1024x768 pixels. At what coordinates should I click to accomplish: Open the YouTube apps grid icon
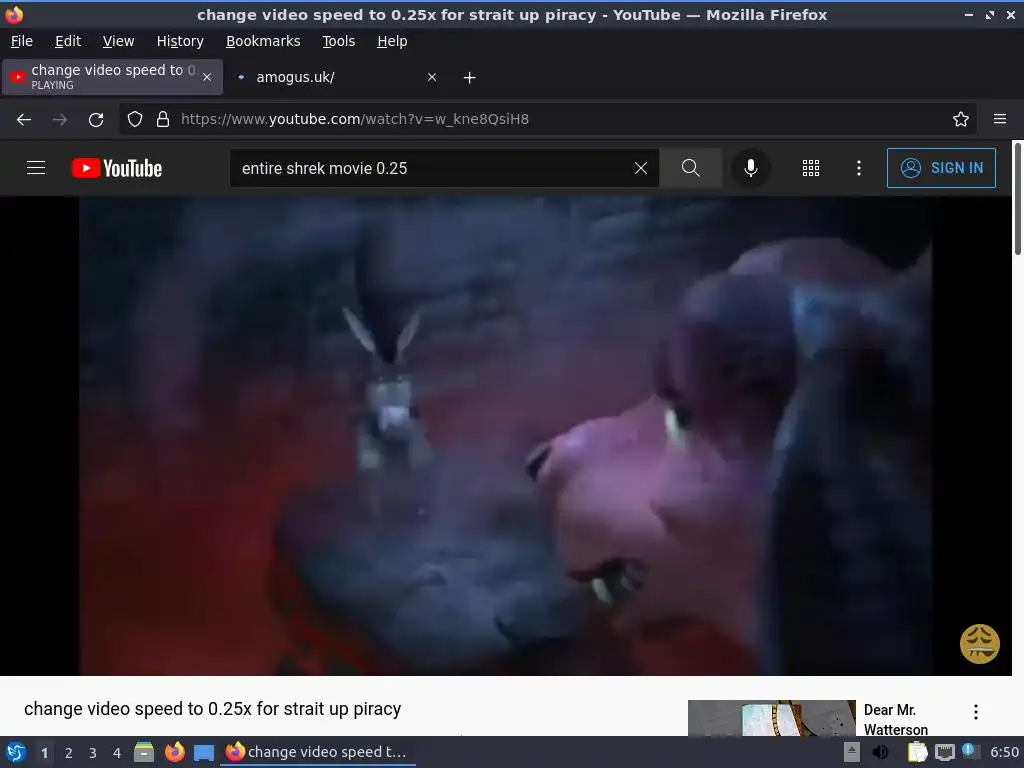tap(810, 168)
